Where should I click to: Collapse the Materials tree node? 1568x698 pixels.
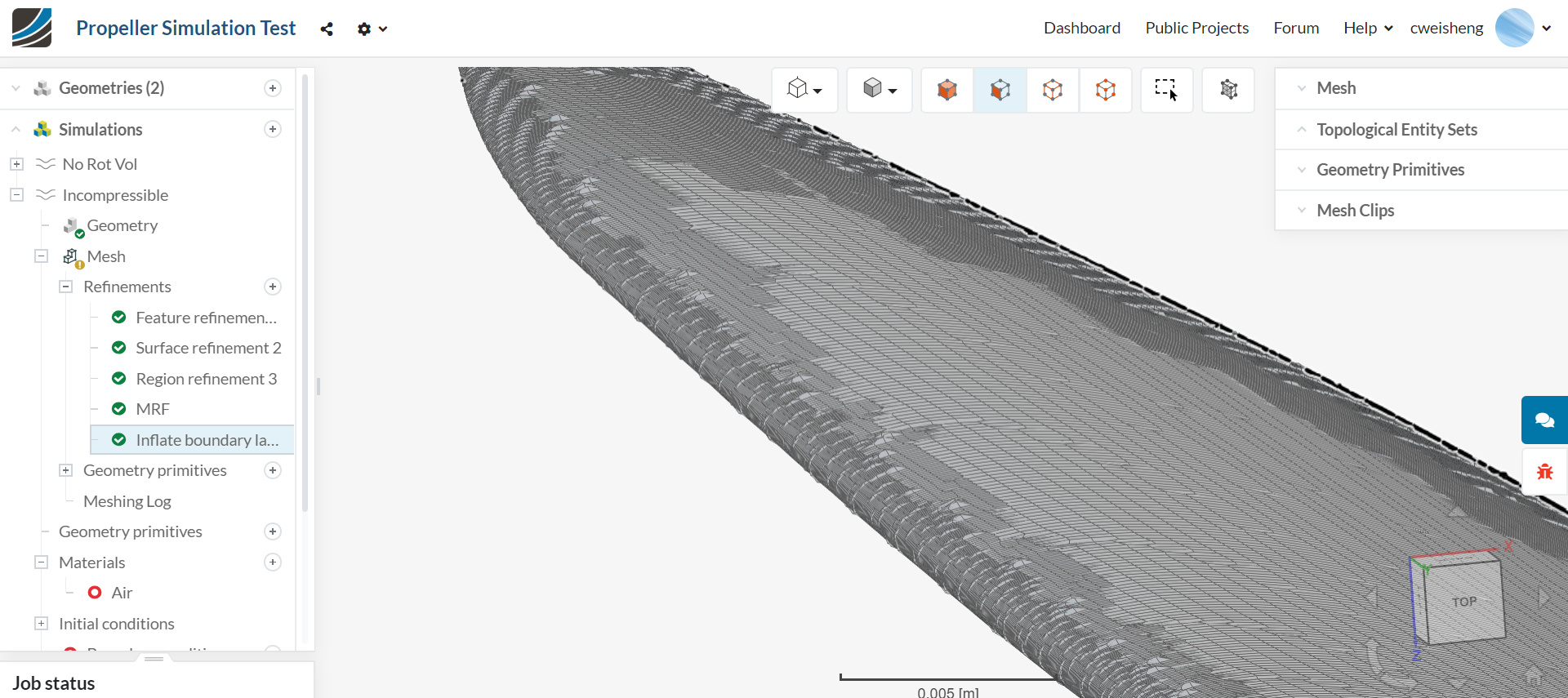[x=41, y=562]
